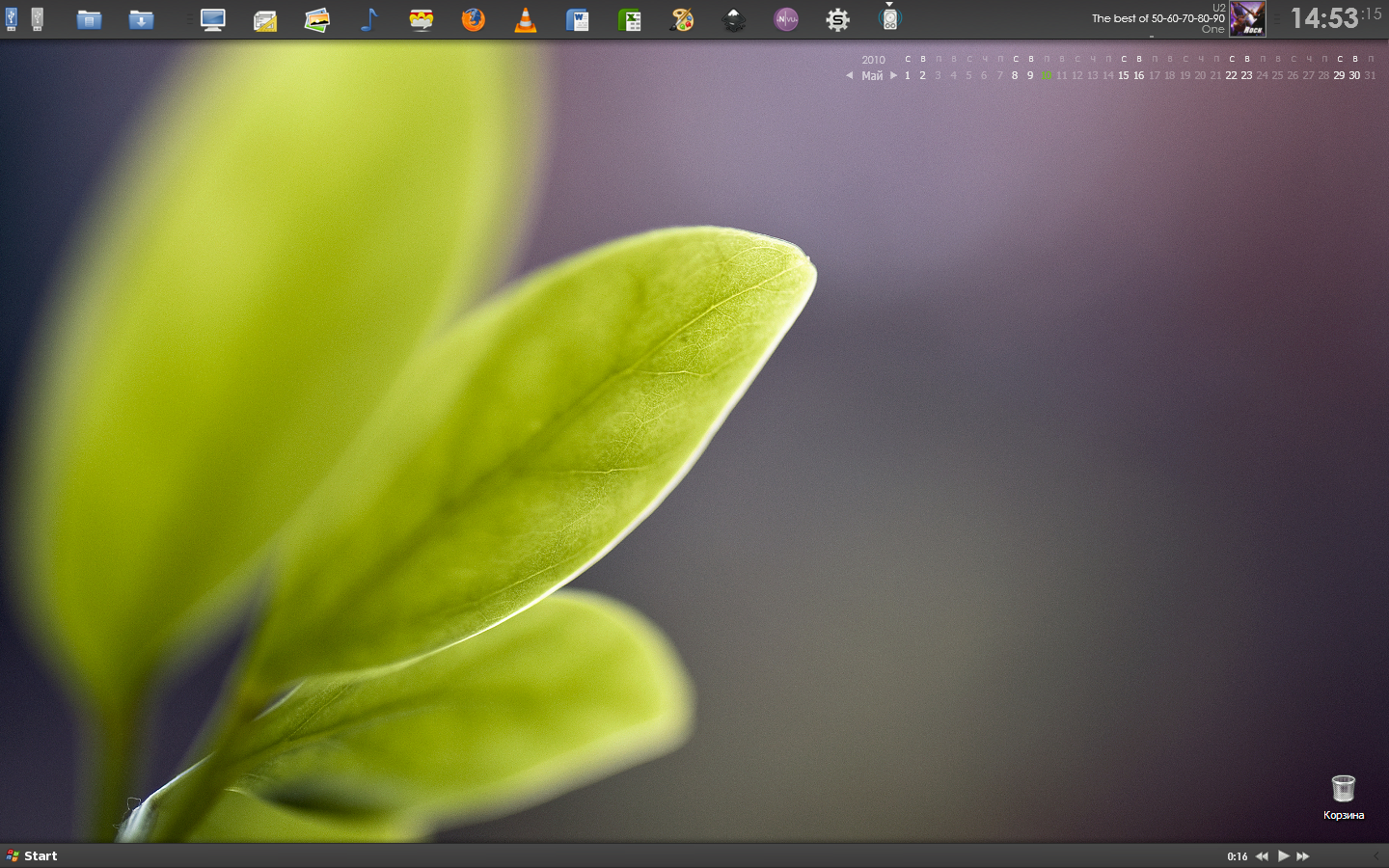Click the 2010 year label
The height and width of the screenshot is (868, 1389).
(873, 60)
